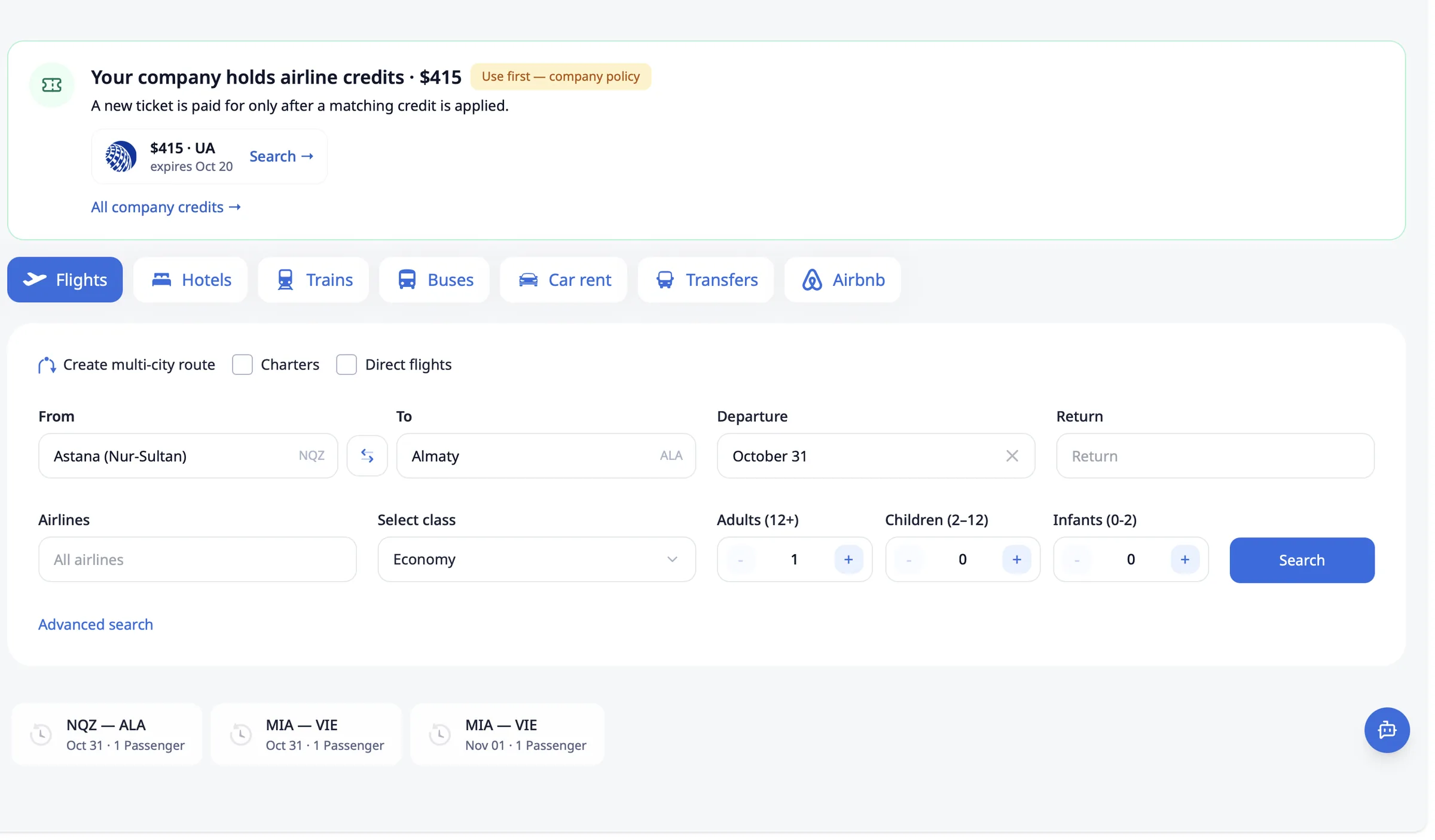
Task: Click the From field Astana (Nur-Sultan)
Action: pyautogui.click(x=188, y=456)
